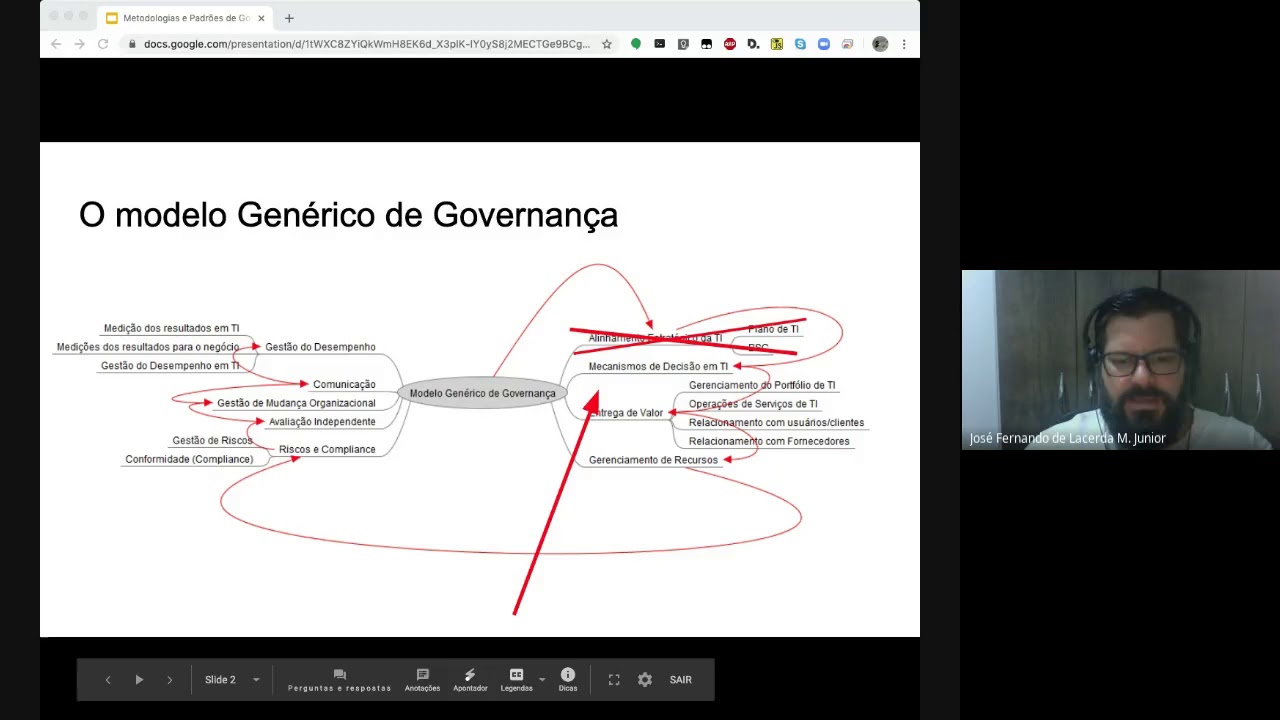Click 'Gerenciamento de Recursos' node text
The height and width of the screenshot is (720, 1280).
[x=653, y=460]
